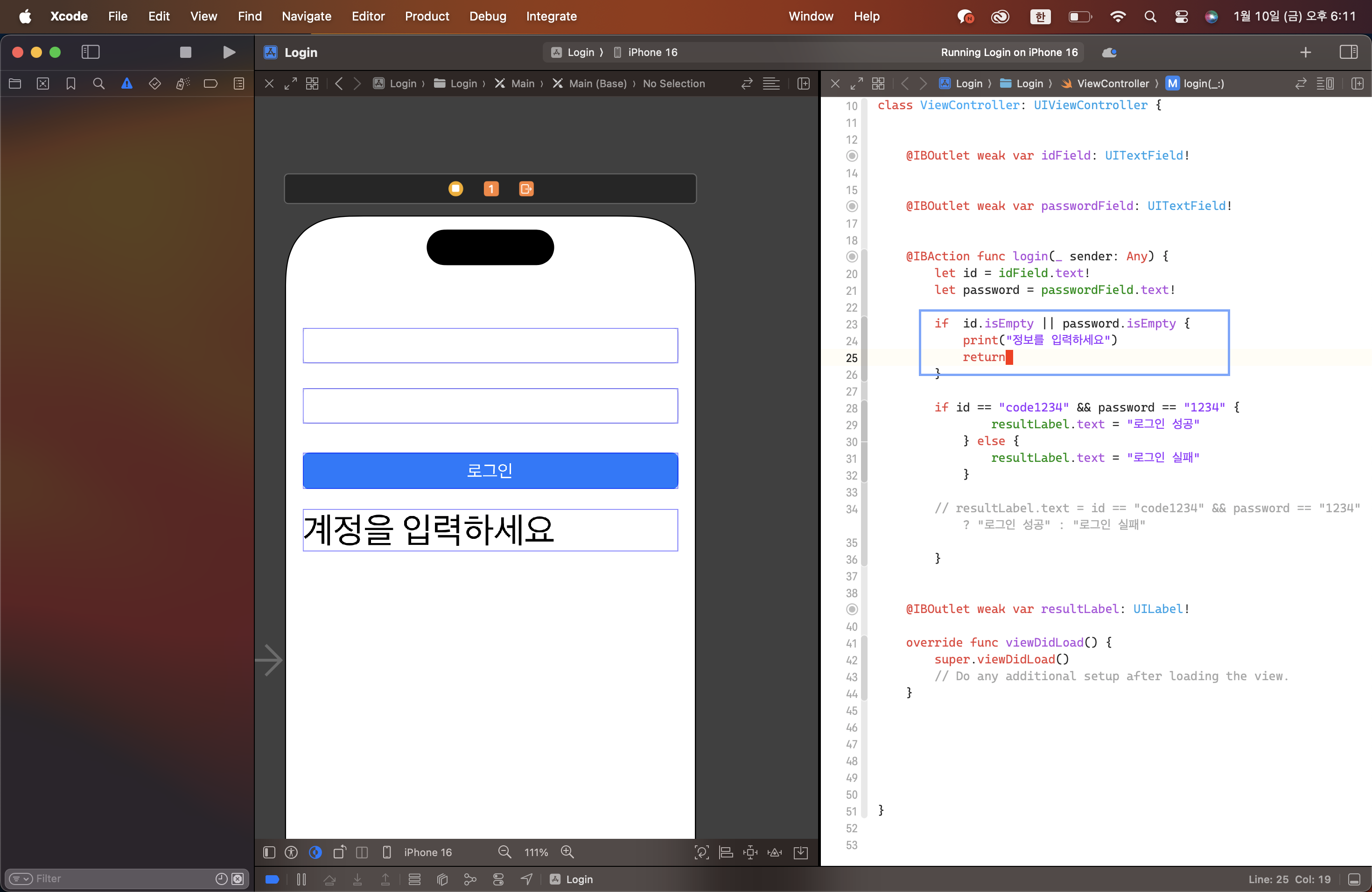Toggle breakpoints activation in debug bar
1372x892 pixels.
point(272,879)
